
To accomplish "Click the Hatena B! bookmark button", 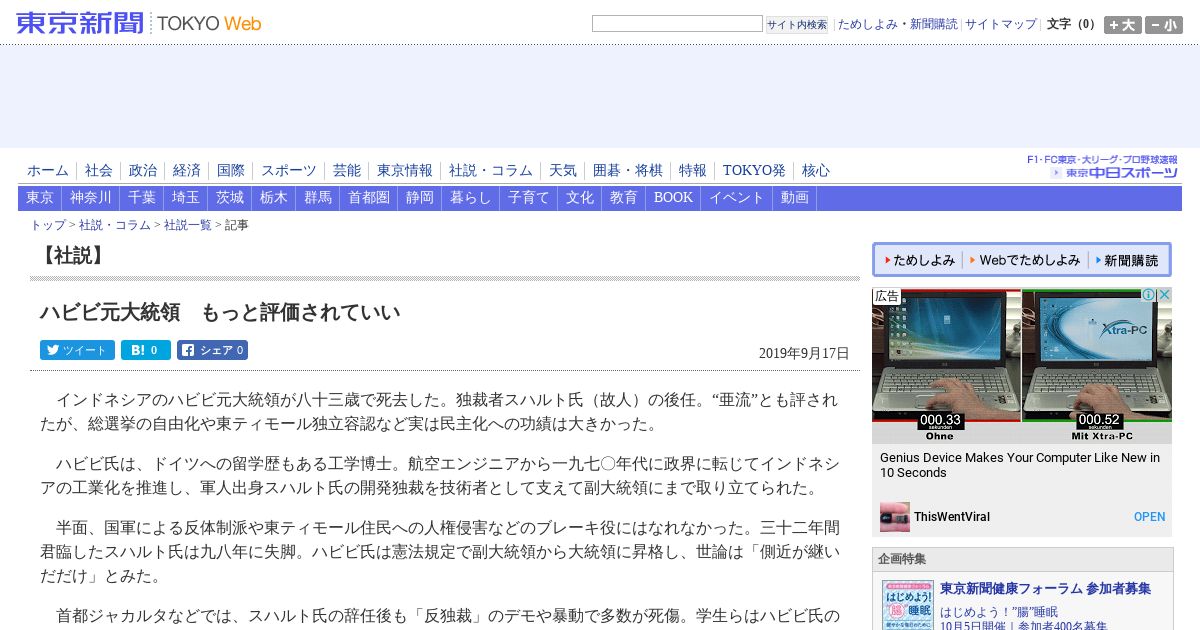I will 146,350.
